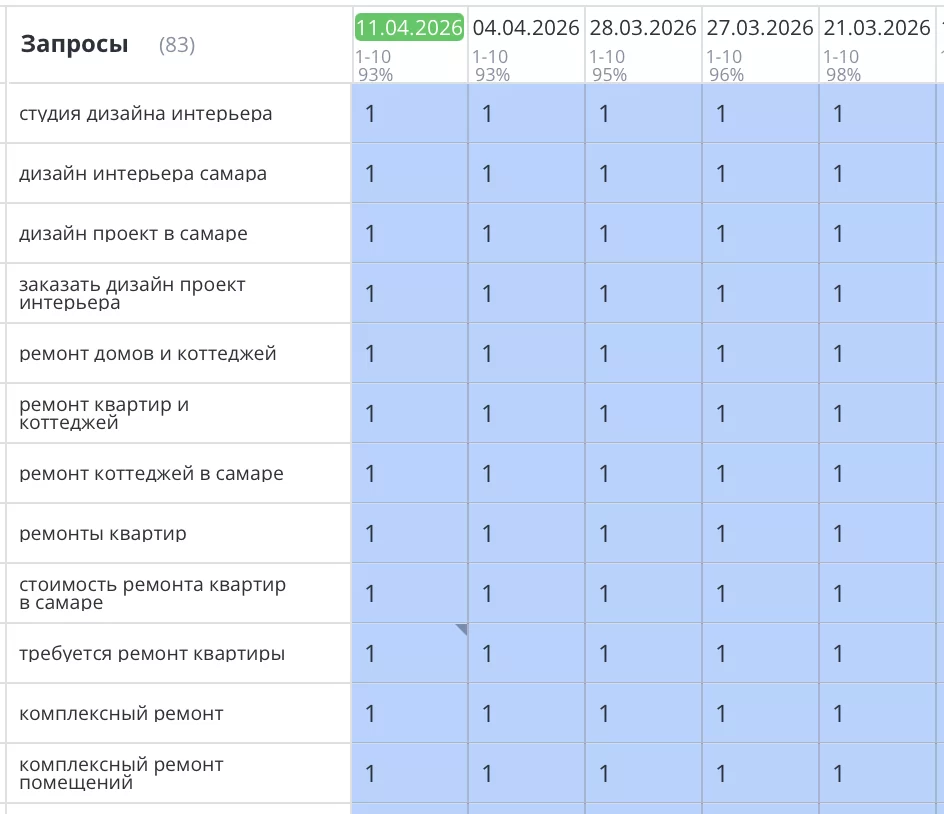This screenshot has height=814, width=944.
Task: Click the query count (83) link
Action: [177, 45]
